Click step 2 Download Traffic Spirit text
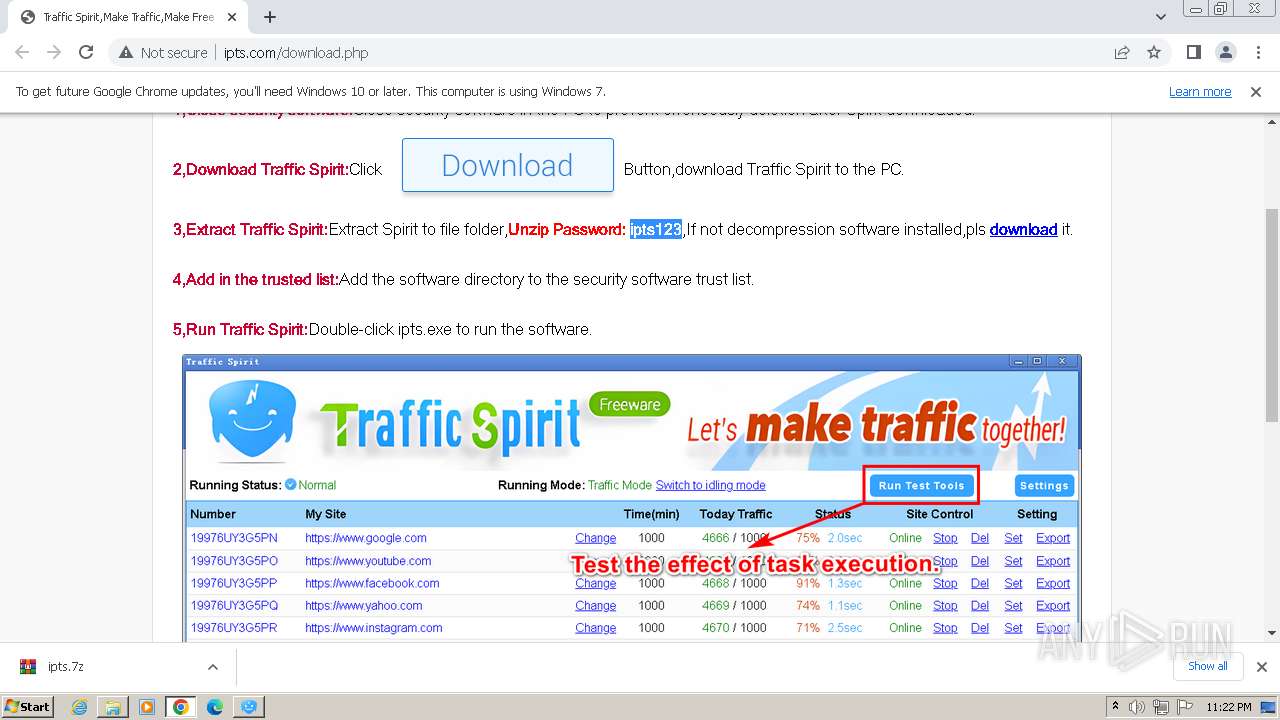 coord(260,169)
